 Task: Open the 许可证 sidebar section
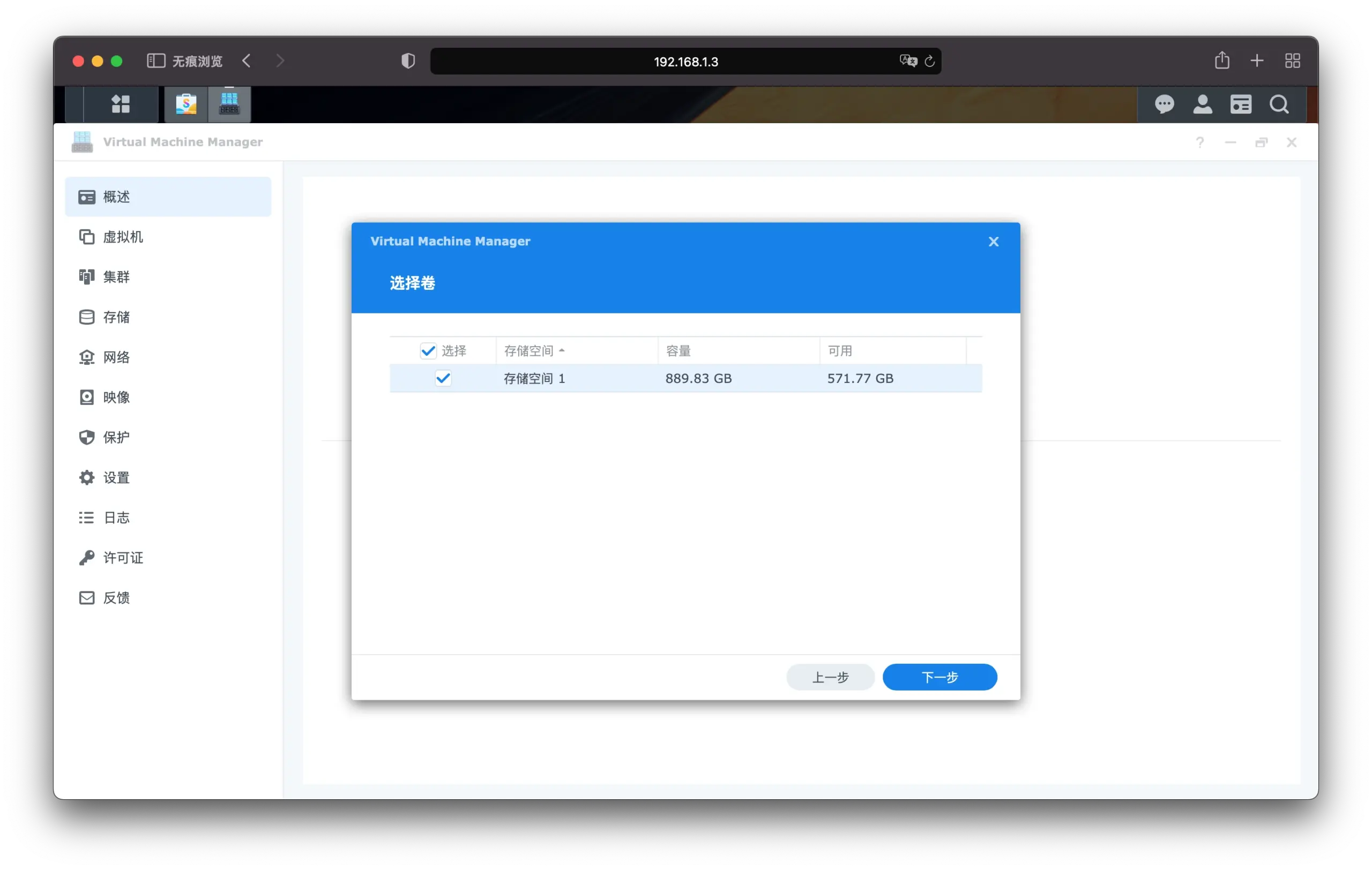(x=168, y=558)
